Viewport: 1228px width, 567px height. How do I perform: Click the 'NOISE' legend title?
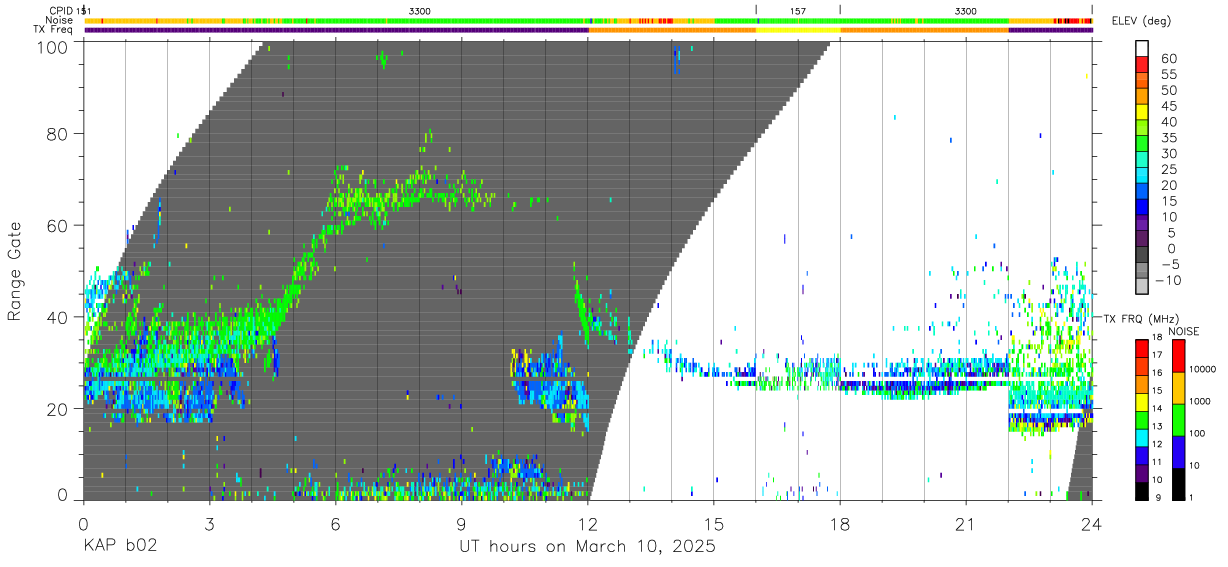point(1186,330)
